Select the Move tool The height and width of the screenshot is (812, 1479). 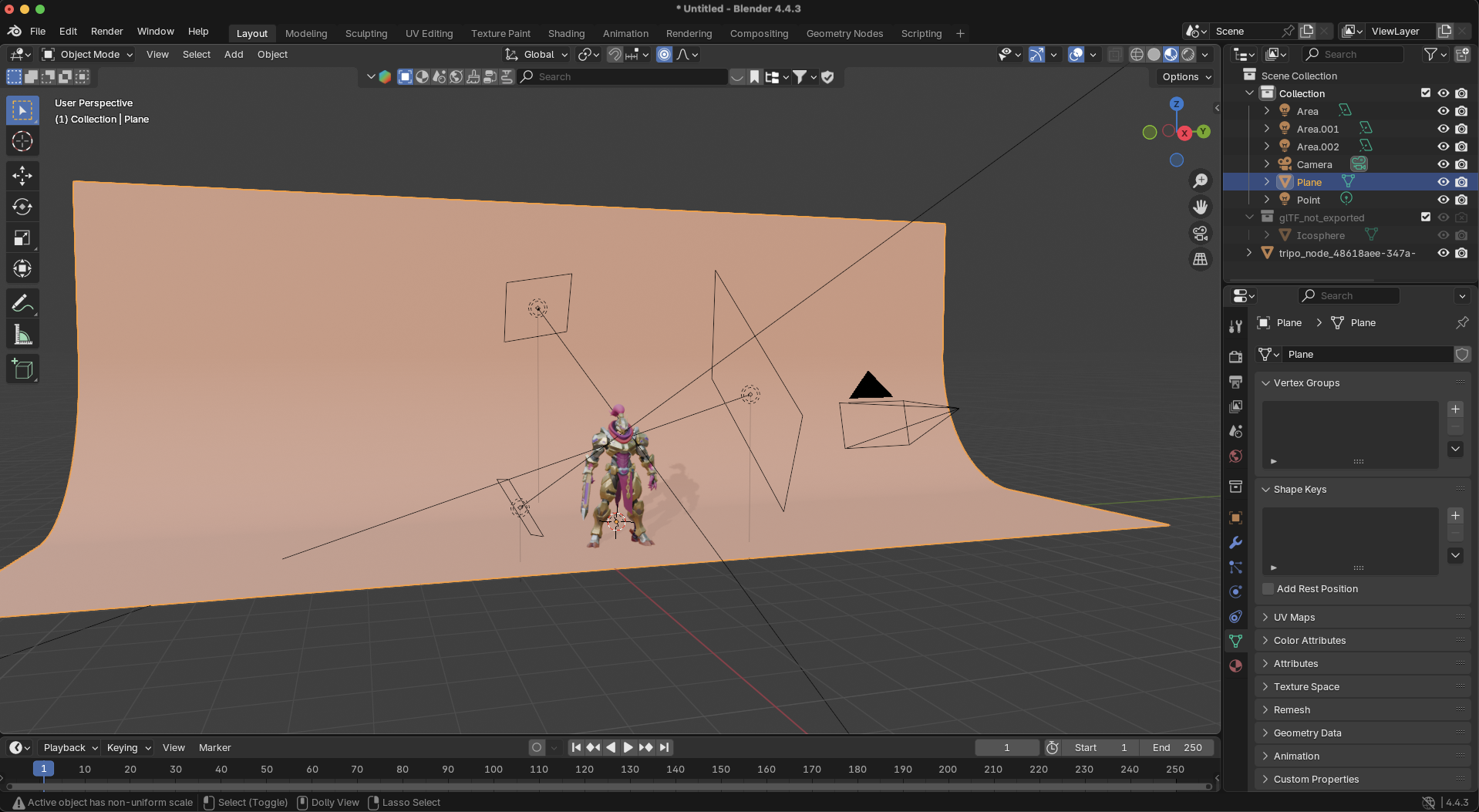[22, 175]
